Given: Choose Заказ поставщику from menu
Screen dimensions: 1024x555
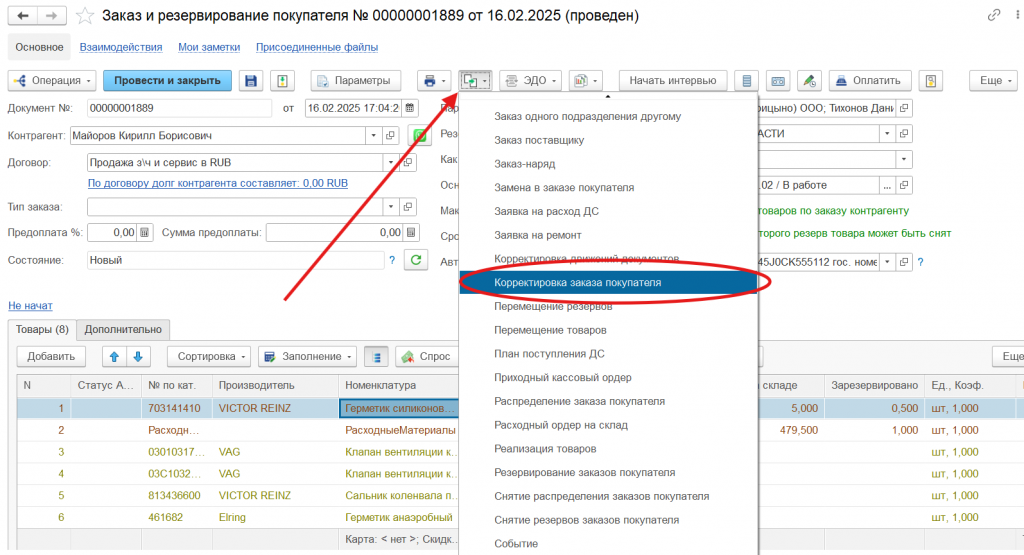Looking at the screenshot, I should tap(539, 140).
